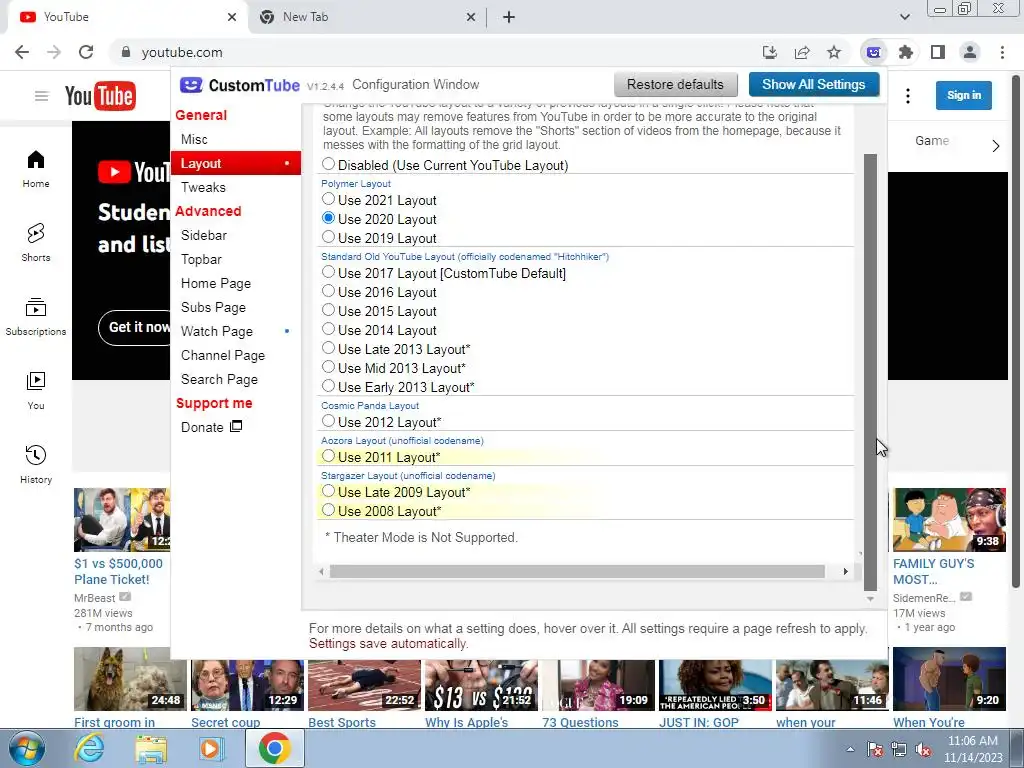Click the CustomTube extension icon in toolbar

point(874,52)
